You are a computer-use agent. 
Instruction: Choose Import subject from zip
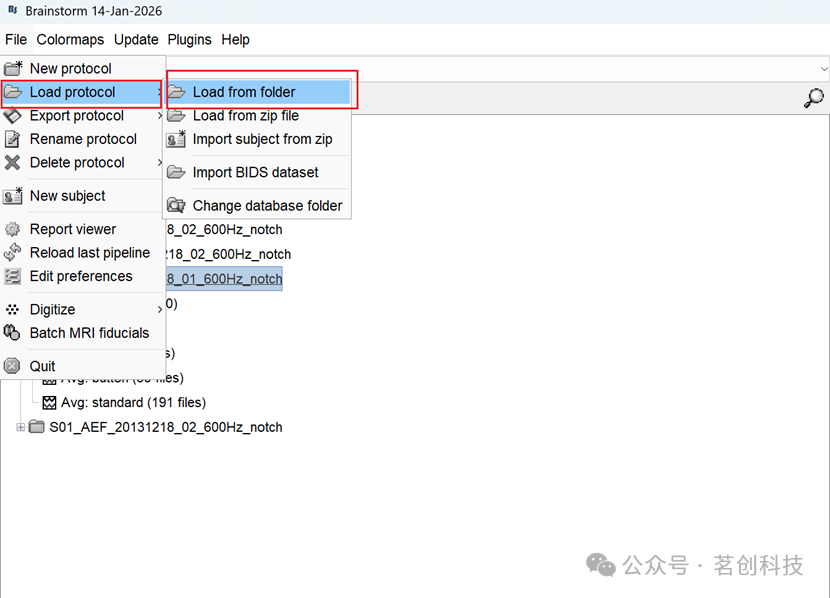259,139
